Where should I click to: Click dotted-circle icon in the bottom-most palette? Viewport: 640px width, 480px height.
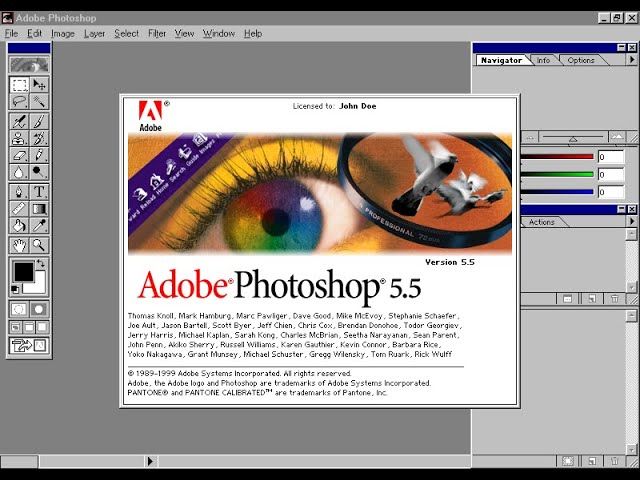tap(568, 461)
